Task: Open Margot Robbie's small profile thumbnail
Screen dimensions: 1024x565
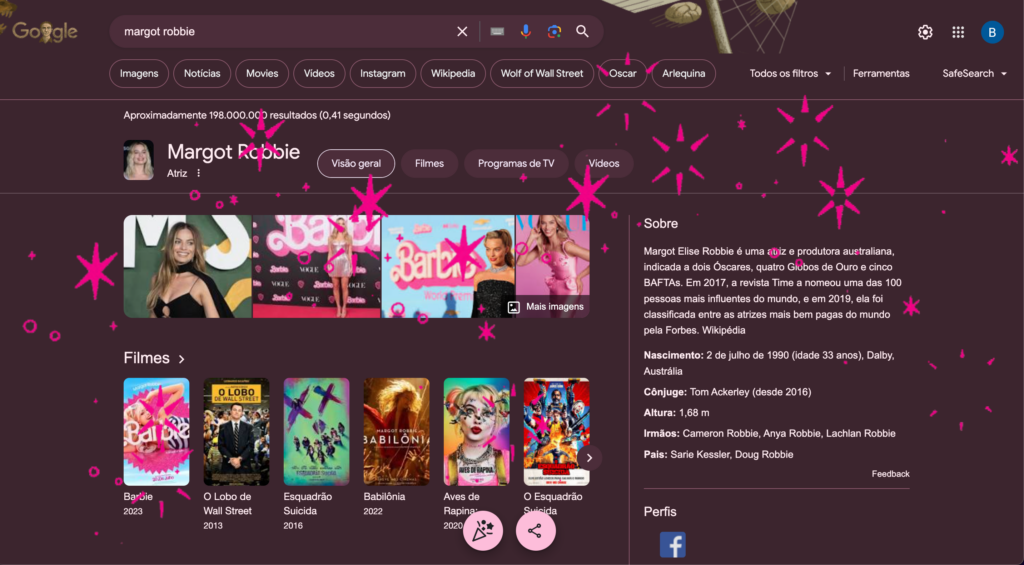Action: pos(138,160)
